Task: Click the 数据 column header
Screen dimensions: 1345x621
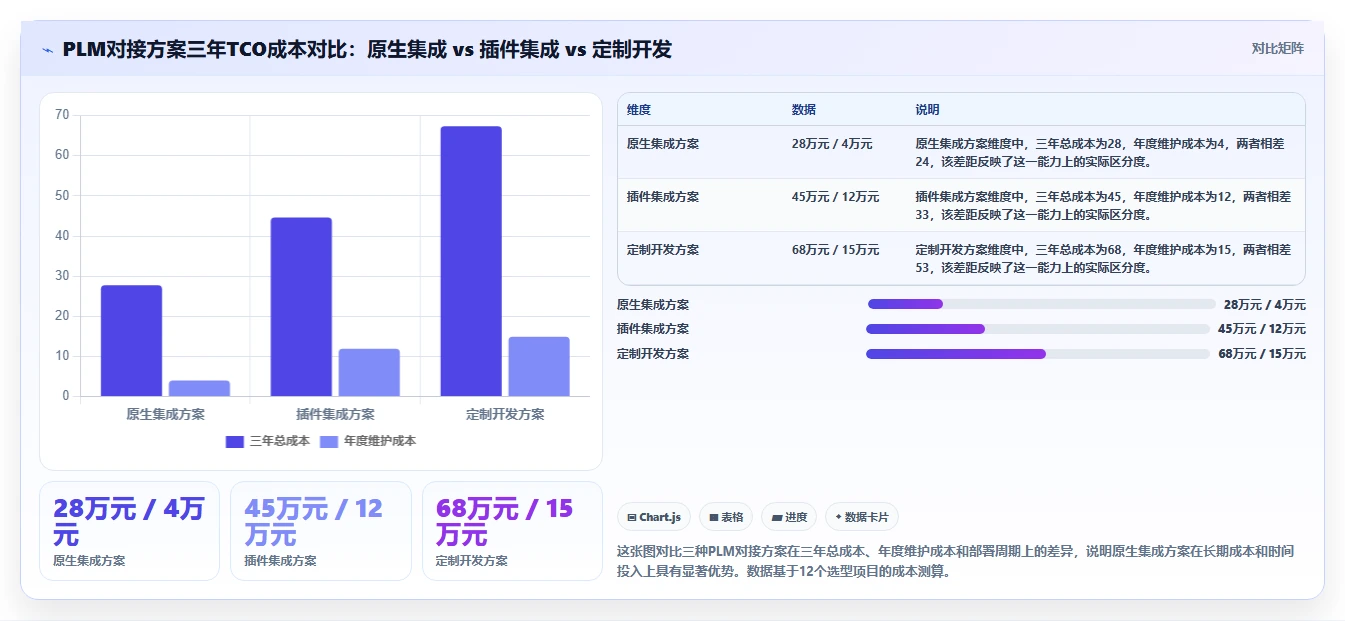Action: click(x=803, y=110)
